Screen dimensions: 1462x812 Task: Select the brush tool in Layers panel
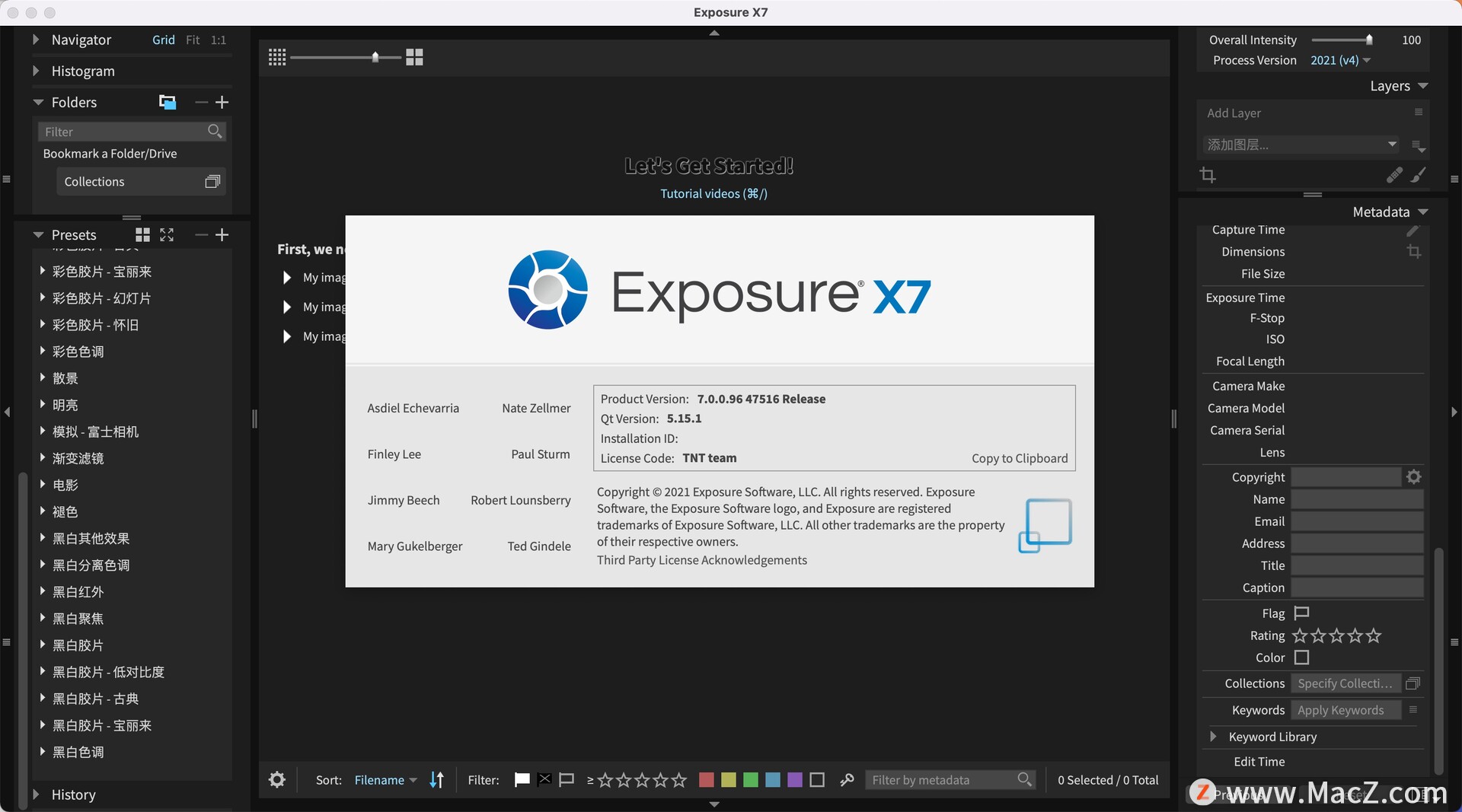pos(1418,175)
